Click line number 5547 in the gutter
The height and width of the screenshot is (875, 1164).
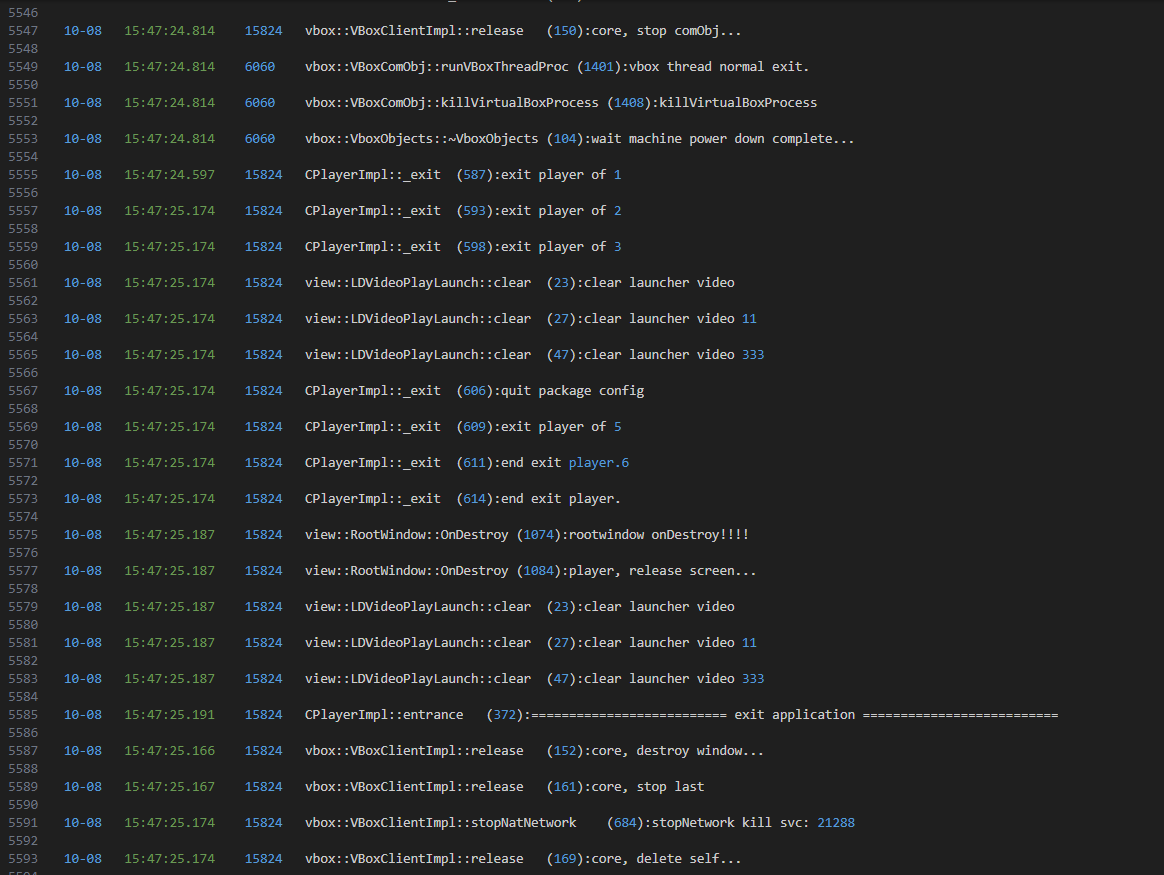pyautogui.click(x=22, y=31)
